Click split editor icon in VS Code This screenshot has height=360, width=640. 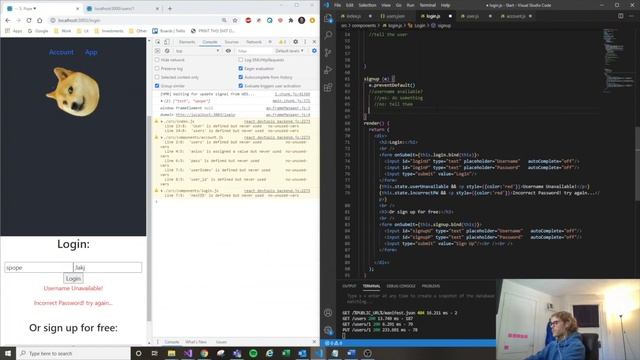pyautogui.click(x=620, y=16)
